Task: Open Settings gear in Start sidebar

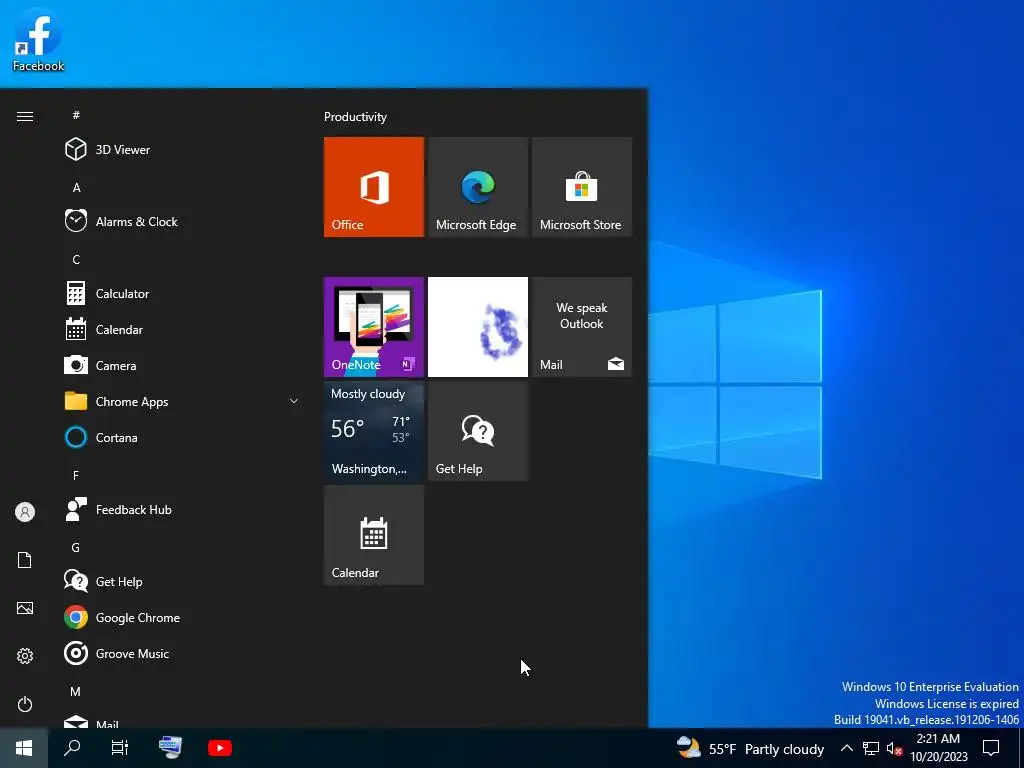Action: coord(25,656)
